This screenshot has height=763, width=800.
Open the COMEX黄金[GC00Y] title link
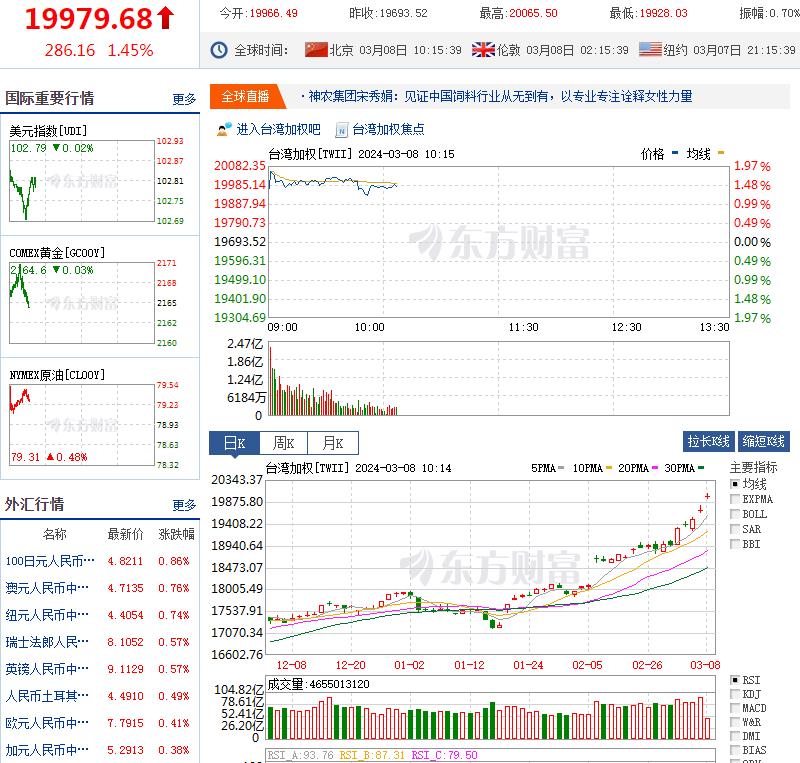(x=57, y=253)
